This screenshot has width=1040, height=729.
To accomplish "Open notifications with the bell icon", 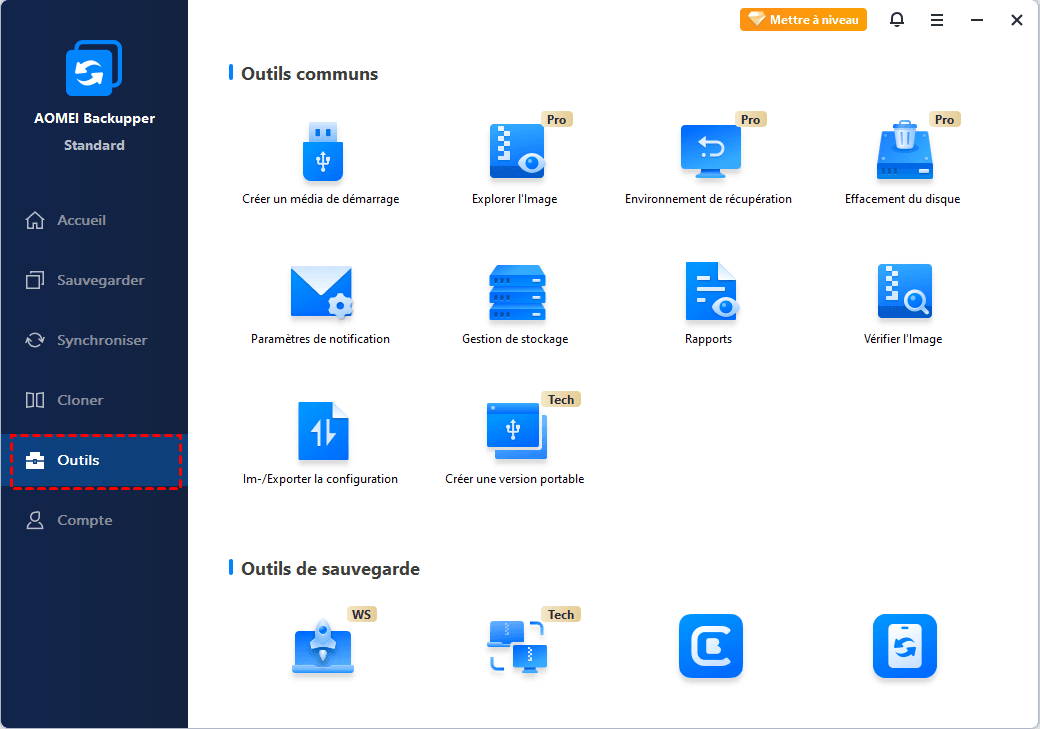I will tap(897, 20).
